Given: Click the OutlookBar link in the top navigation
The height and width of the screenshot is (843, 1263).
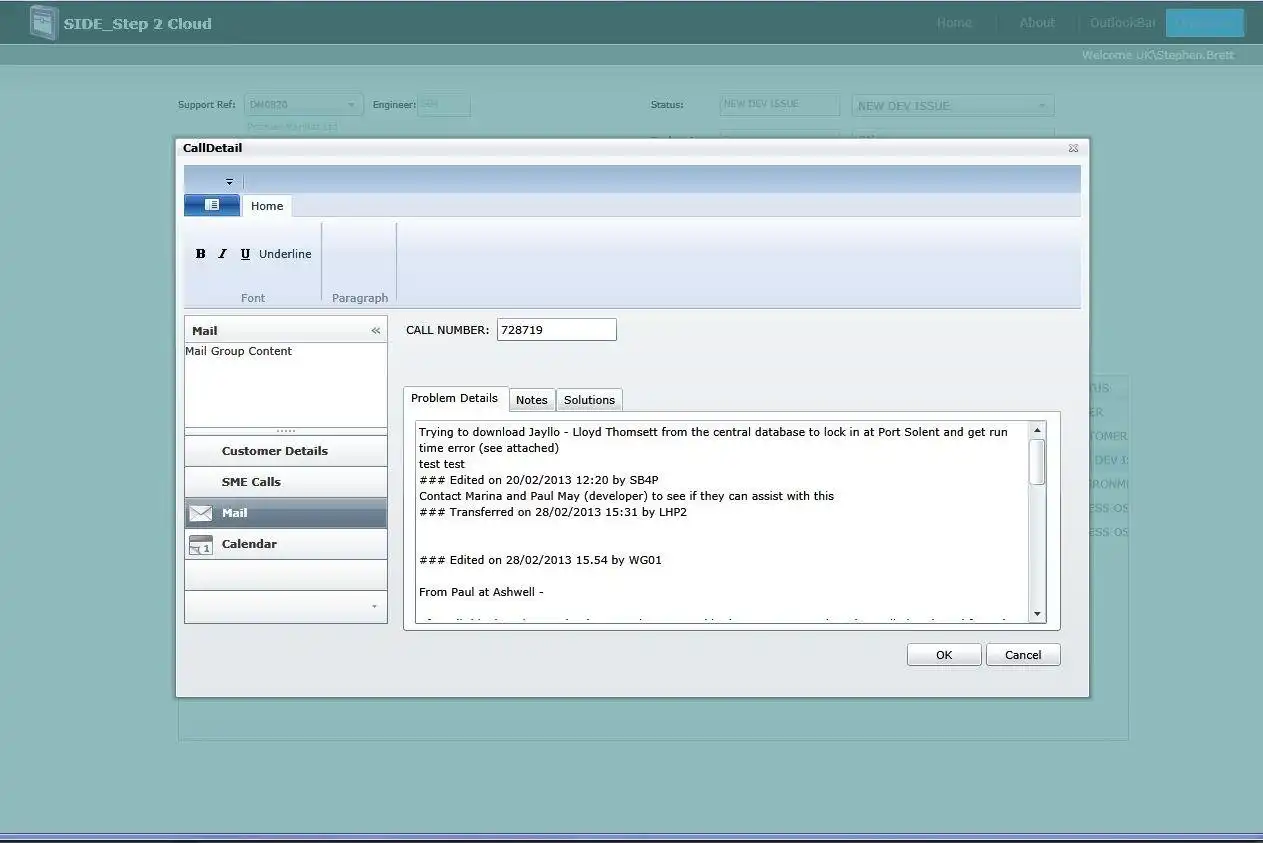Looking at the screenshot, I should (x=1123, y=23).
